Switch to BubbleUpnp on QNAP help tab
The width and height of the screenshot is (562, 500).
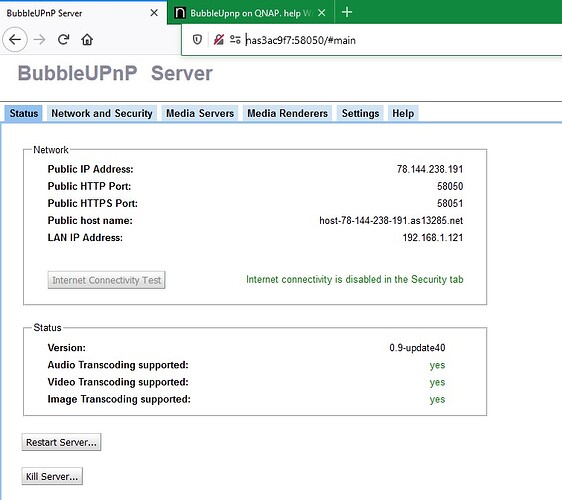tap(251, 13)
